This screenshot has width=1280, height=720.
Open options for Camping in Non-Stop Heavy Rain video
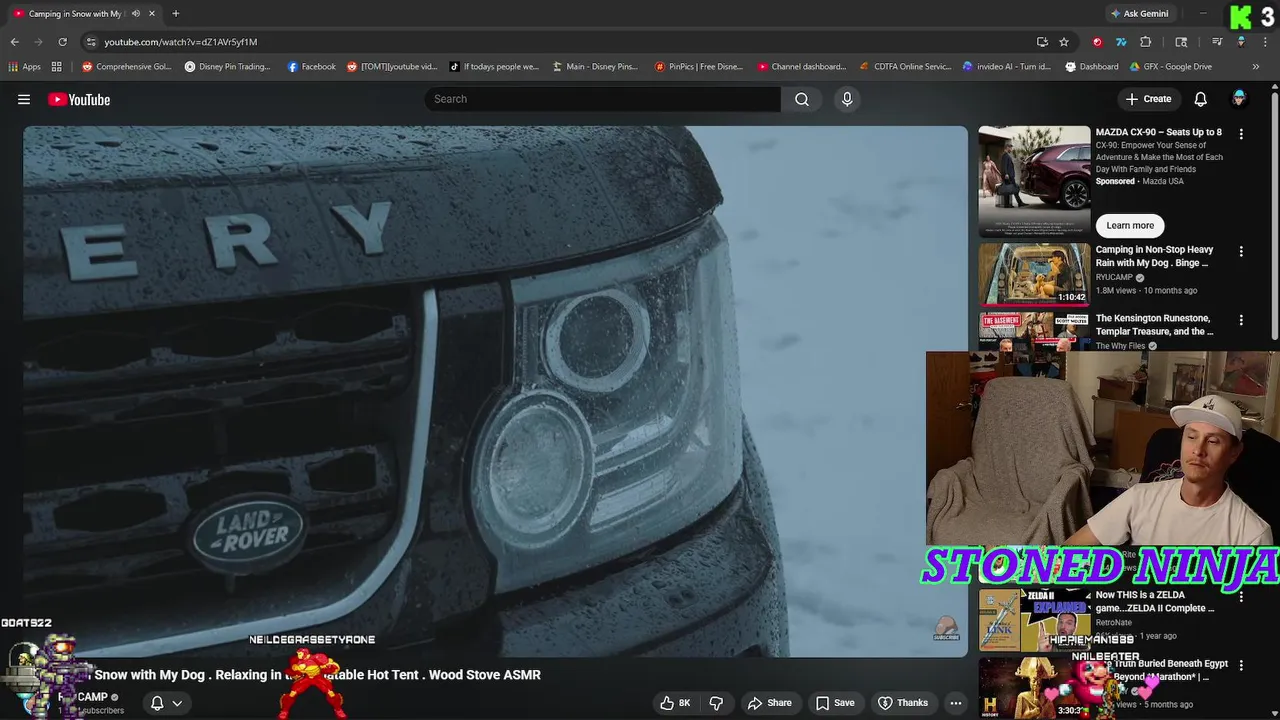[1241, 251]
